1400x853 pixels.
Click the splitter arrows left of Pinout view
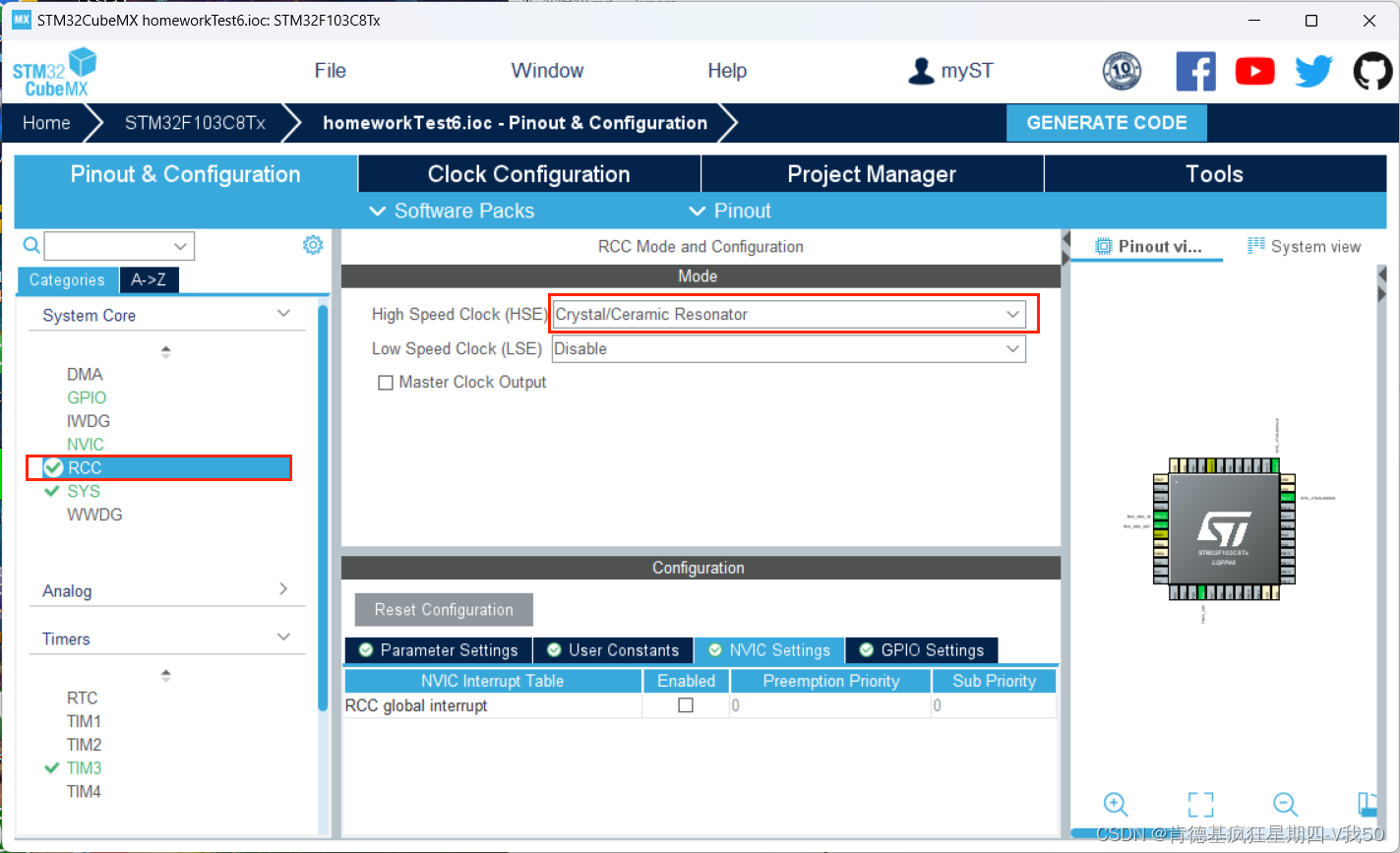(x=1065, y=248)
